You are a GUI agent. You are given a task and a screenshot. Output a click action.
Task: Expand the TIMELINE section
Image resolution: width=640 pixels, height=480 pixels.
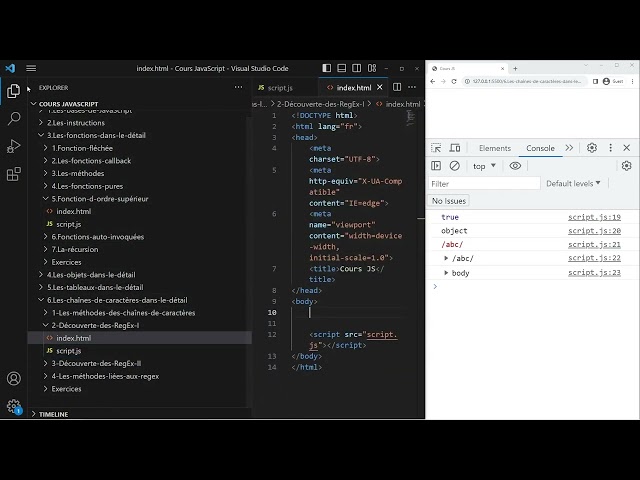pyautogui.click(x=53, y=414)
